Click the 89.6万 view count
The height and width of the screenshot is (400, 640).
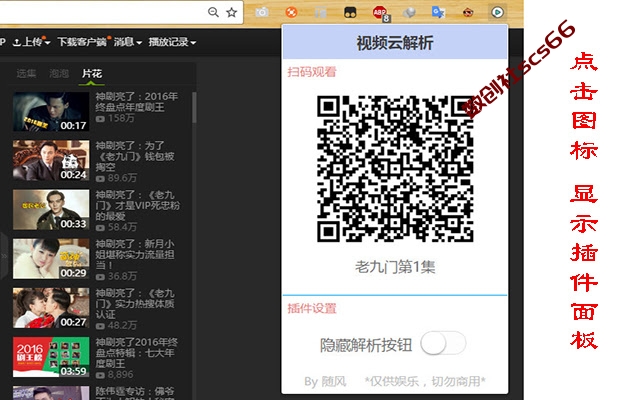122,178
